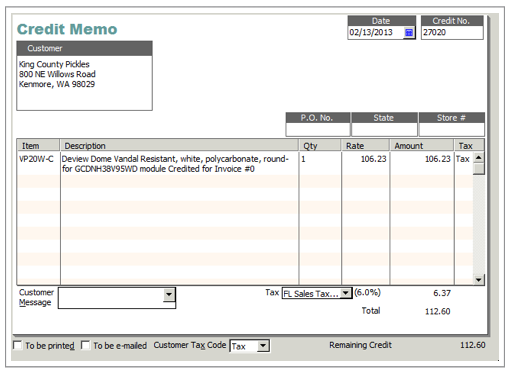Select the Credit No. field 27020
The width and height of the screenshot is (515, 375).
click(x=452, y=32)
